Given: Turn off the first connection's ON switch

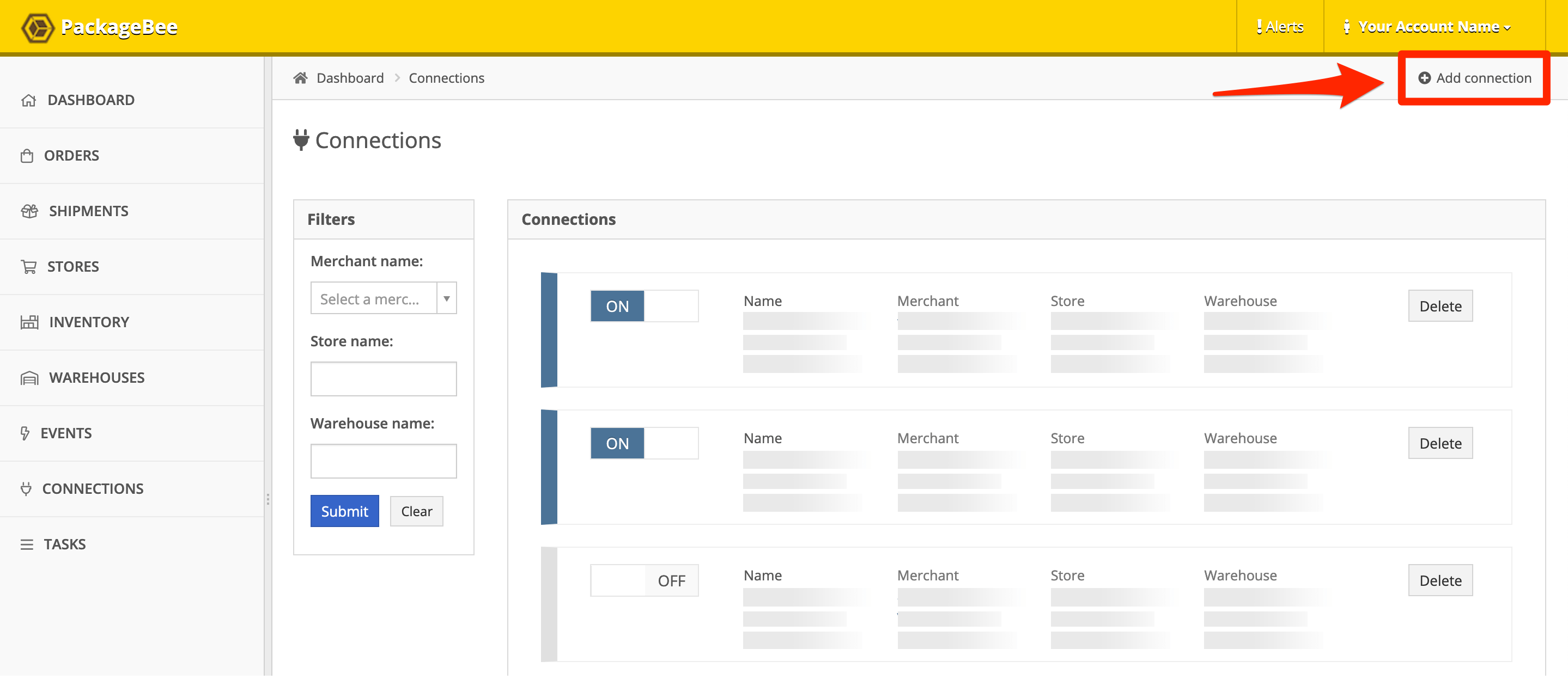Looking at the screenshot, I should pos(644,306).
